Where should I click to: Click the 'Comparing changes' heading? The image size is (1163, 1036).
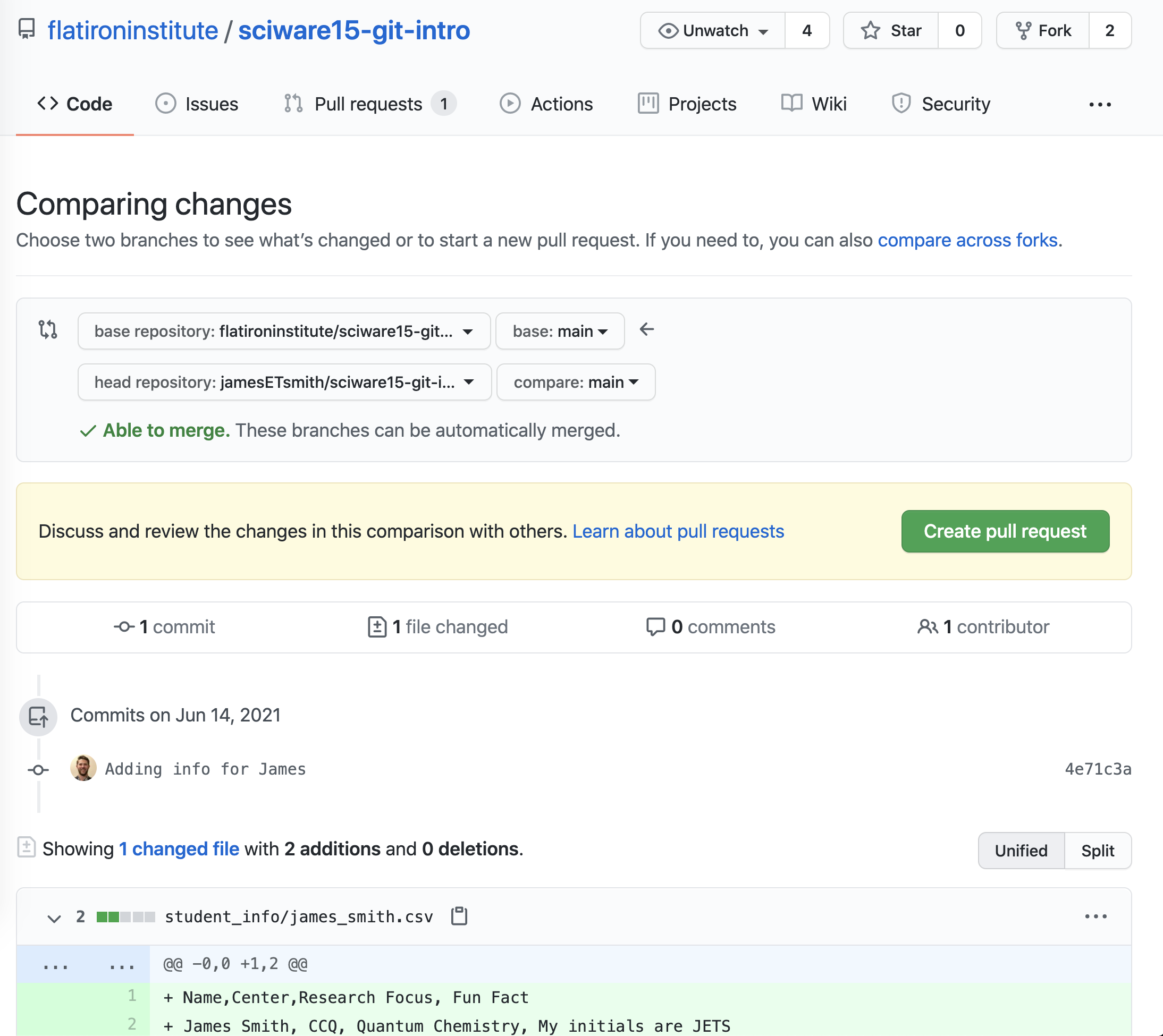[154, 205]
